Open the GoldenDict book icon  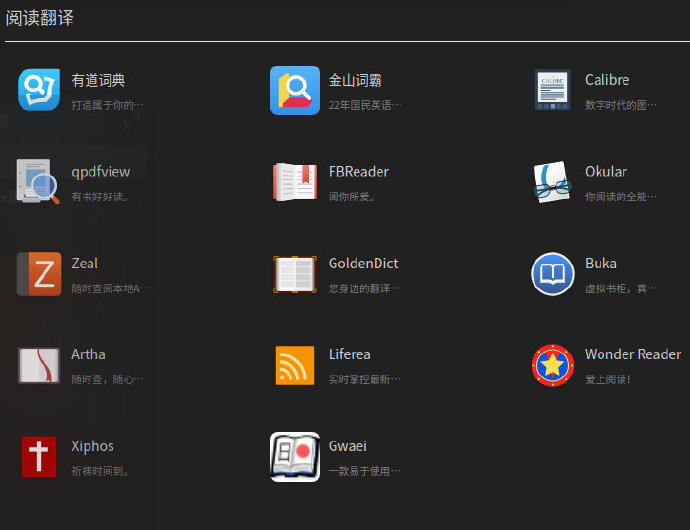(295, 274)
